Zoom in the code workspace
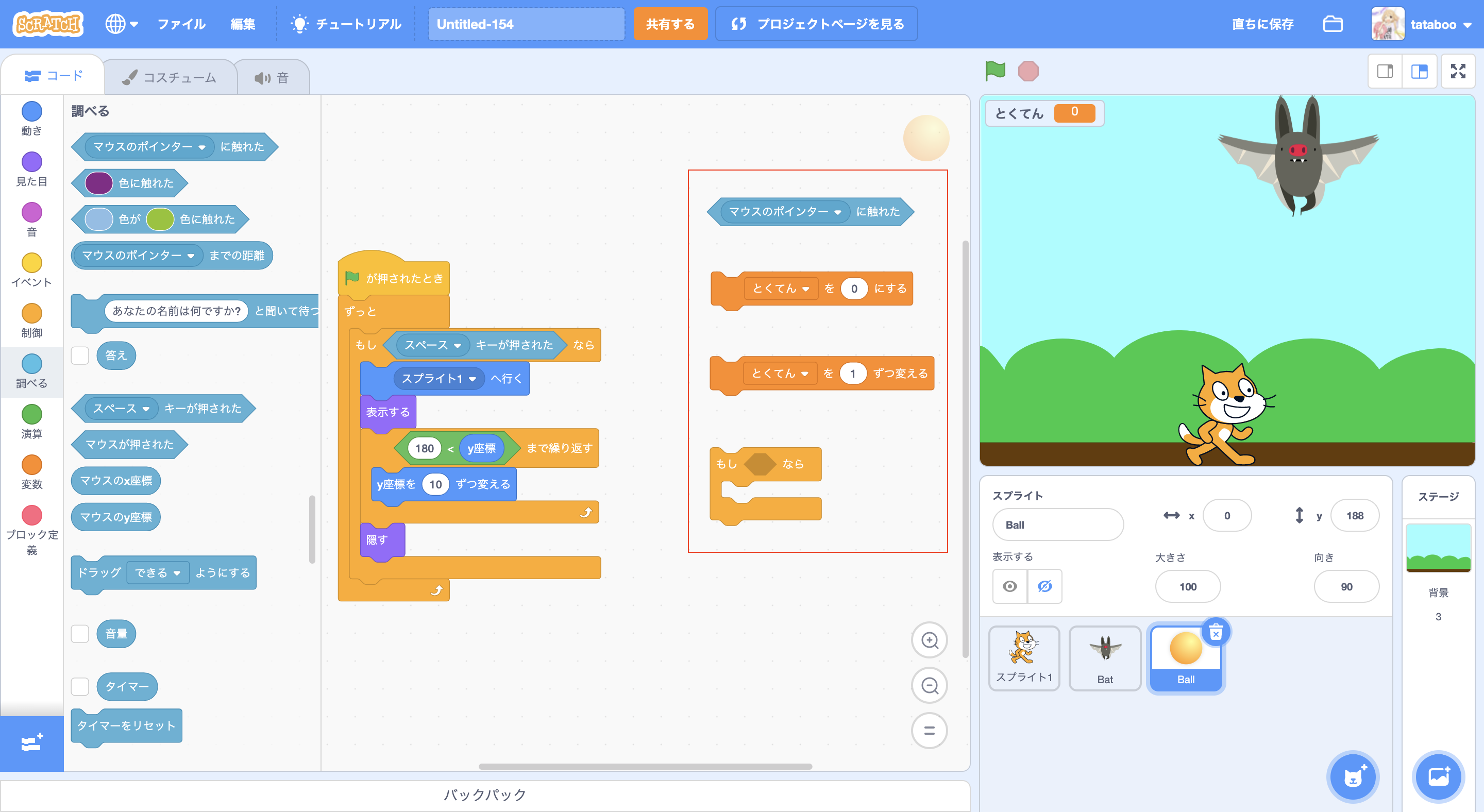 (x=929, y=640)
